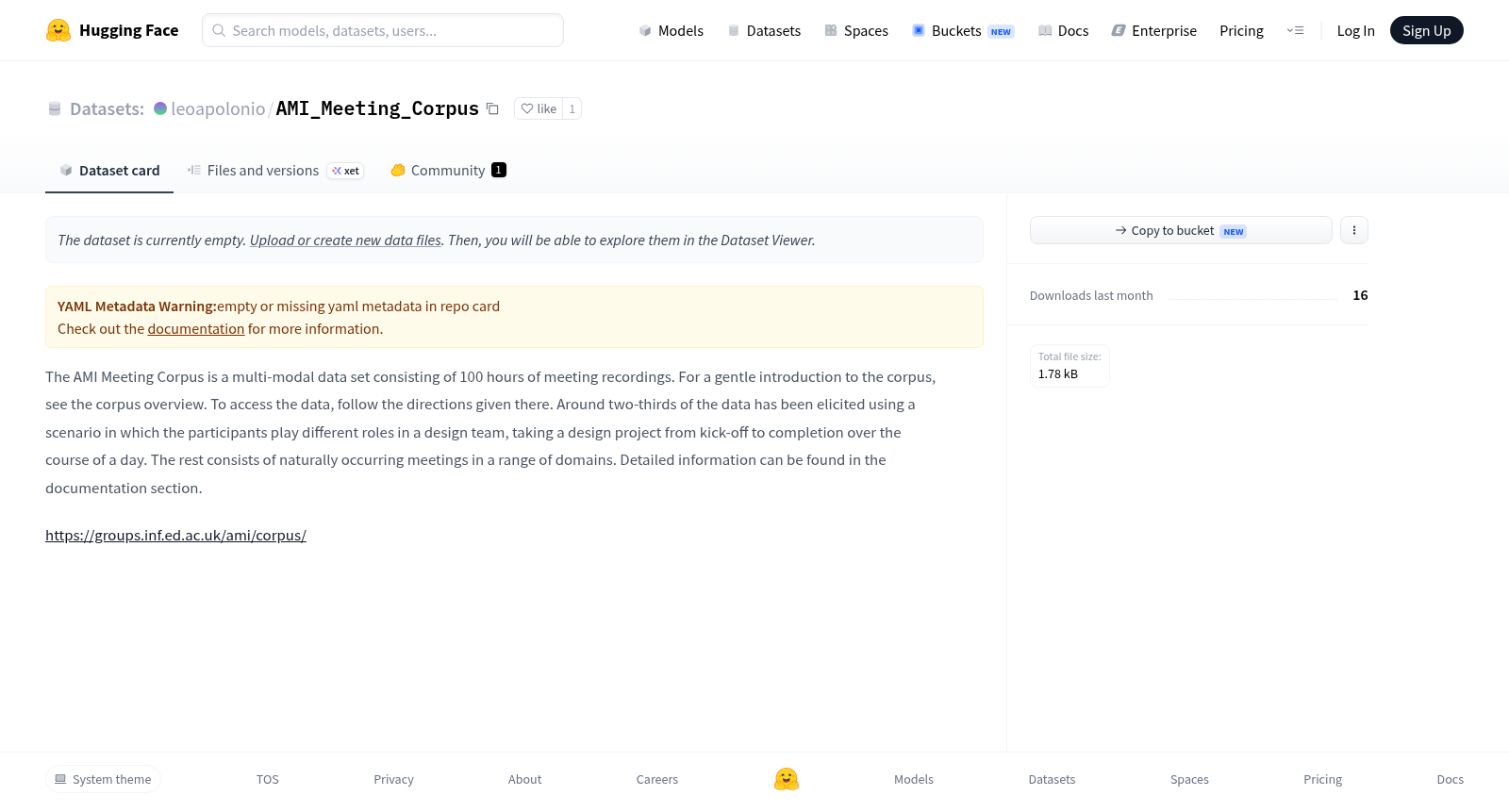Toggle the System theme switcher

point(103,779)
